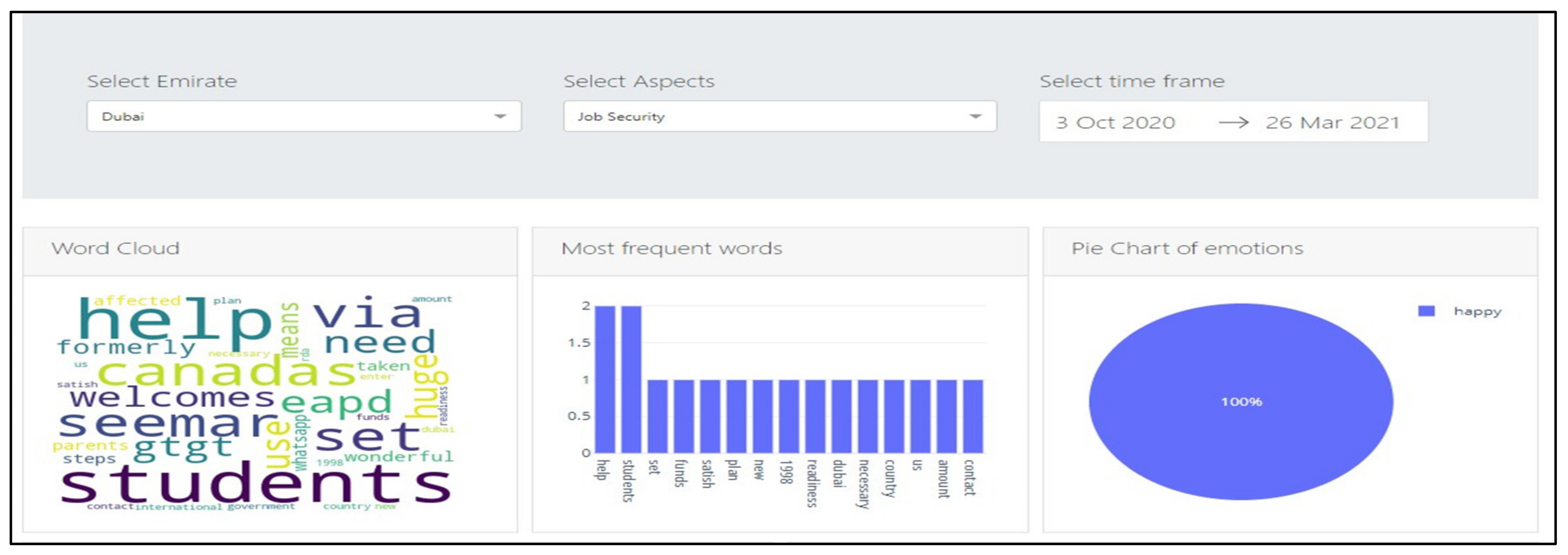Select the set bar in the frequency chart
Image resolution: width=1568 pixels, height=555 pixels.
657,416
